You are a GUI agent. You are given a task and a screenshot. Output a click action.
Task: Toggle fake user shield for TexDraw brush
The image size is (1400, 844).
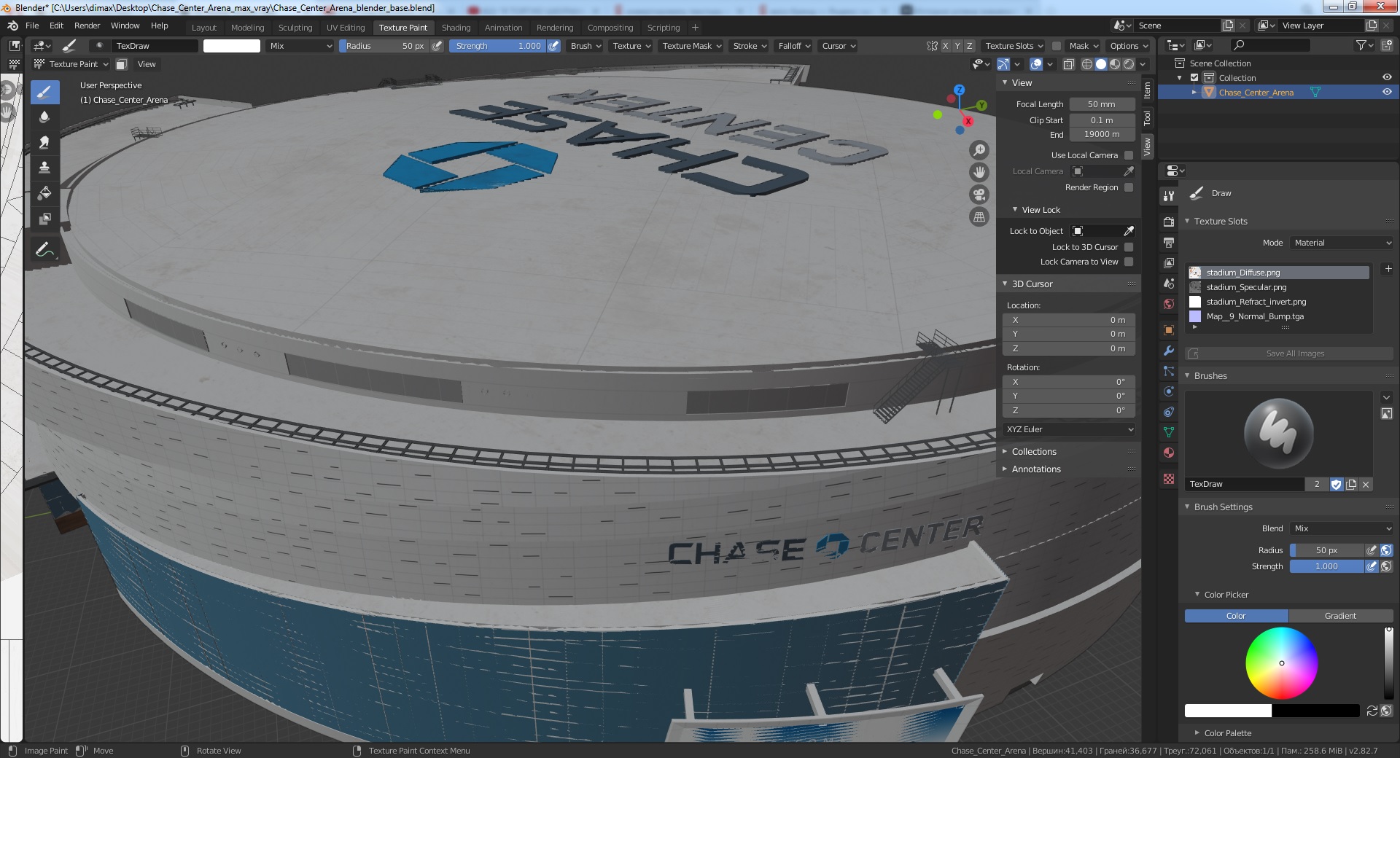1337,484
